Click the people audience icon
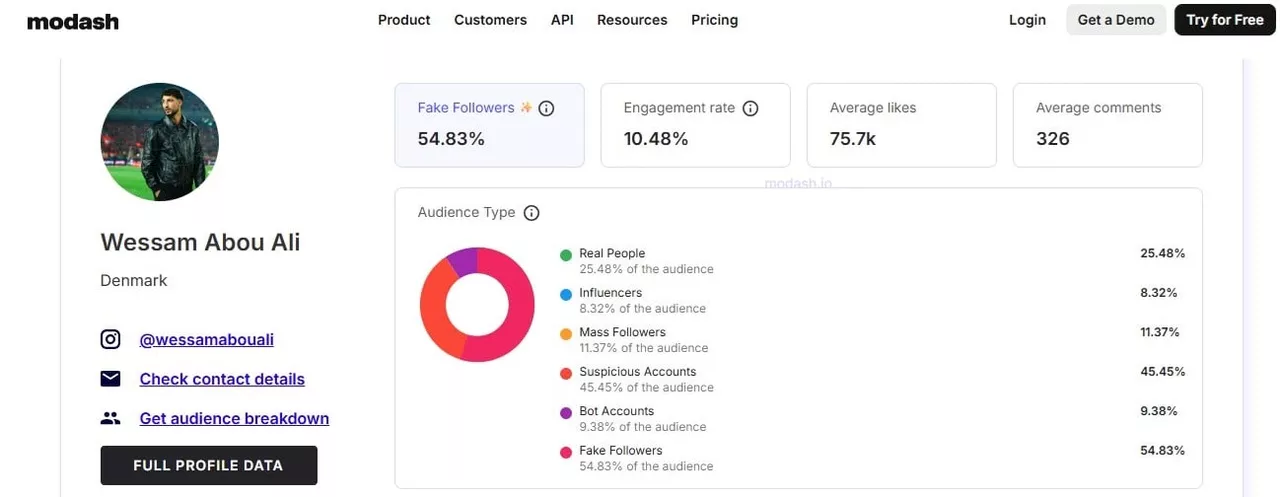This screenshot has width=1280, height=497. click(110, 419)
